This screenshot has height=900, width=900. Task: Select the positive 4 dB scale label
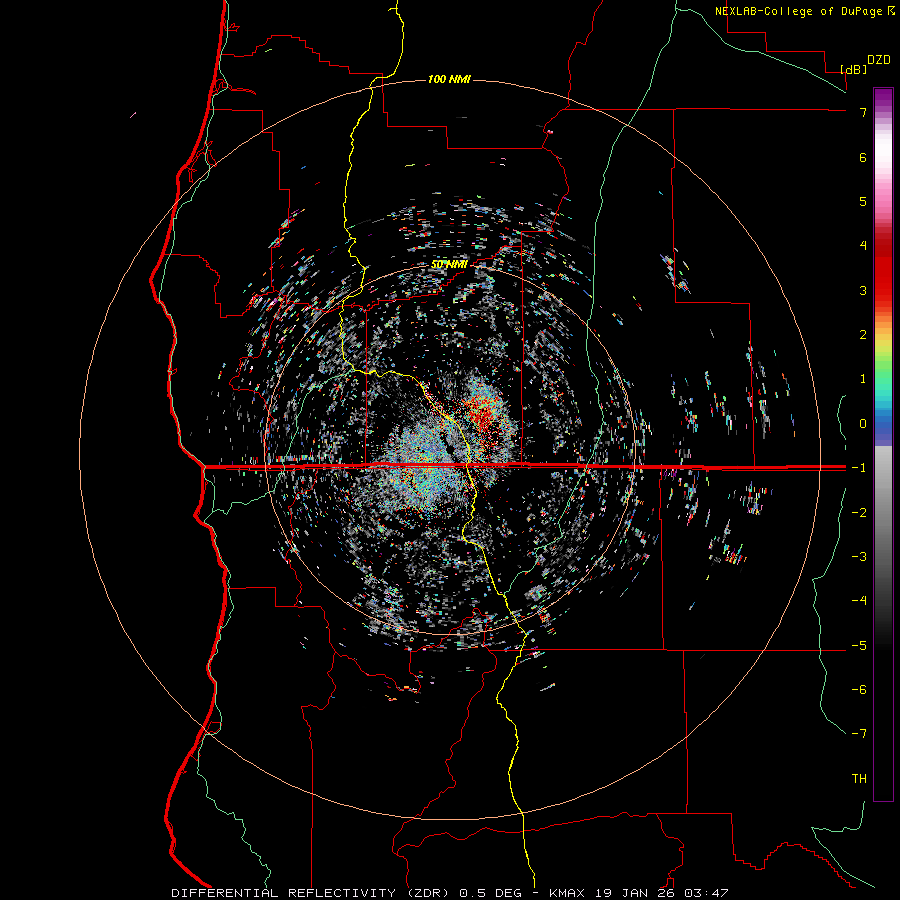(863, 246)
